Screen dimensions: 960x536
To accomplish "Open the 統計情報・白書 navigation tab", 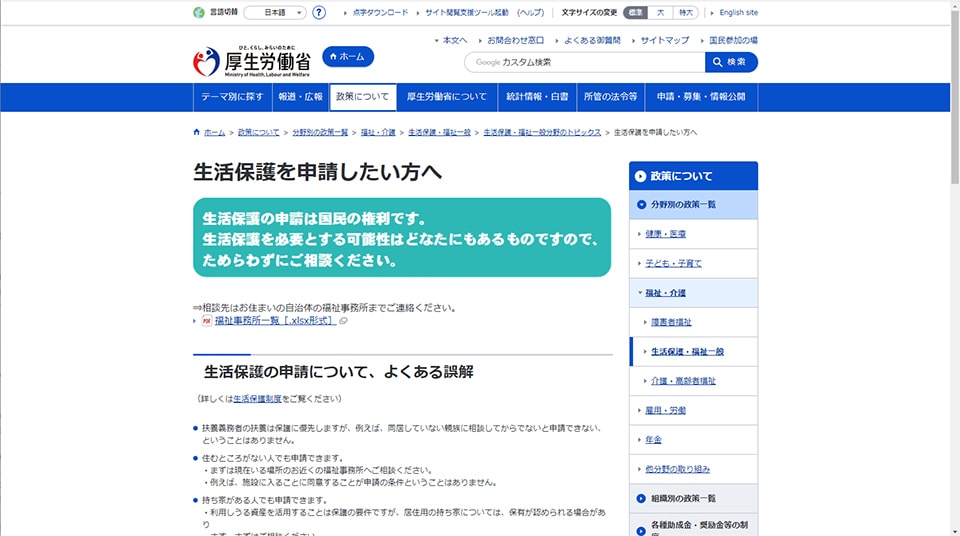I will pos(537,97).
